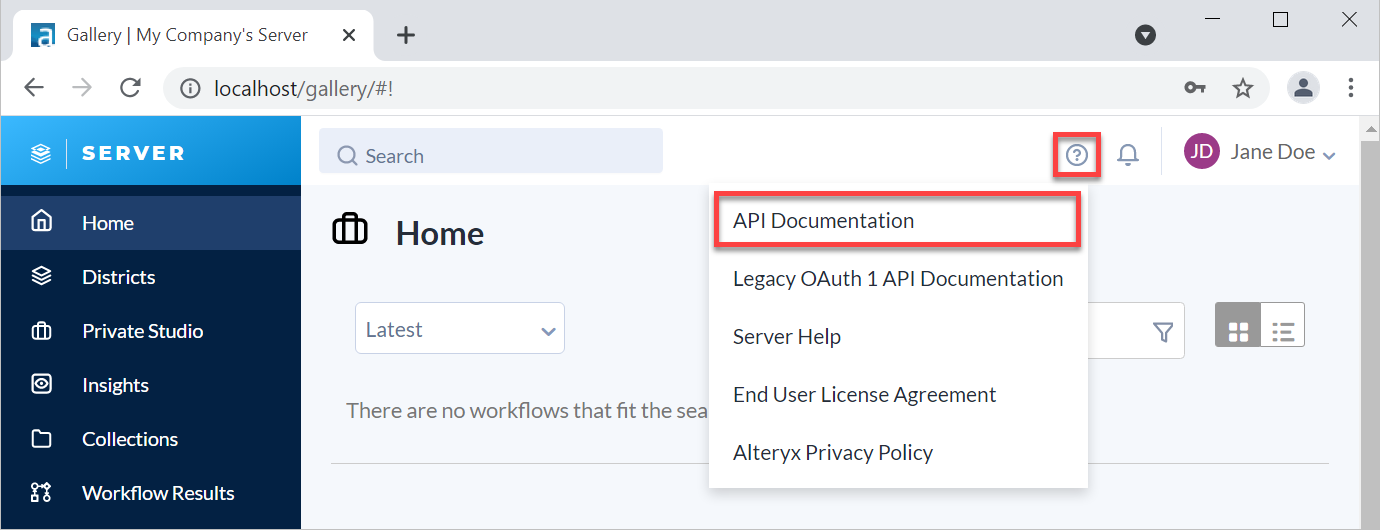This screenshot has height=530, width=1380.
Task: Open the notifications bell icon
Action: 1128,155
